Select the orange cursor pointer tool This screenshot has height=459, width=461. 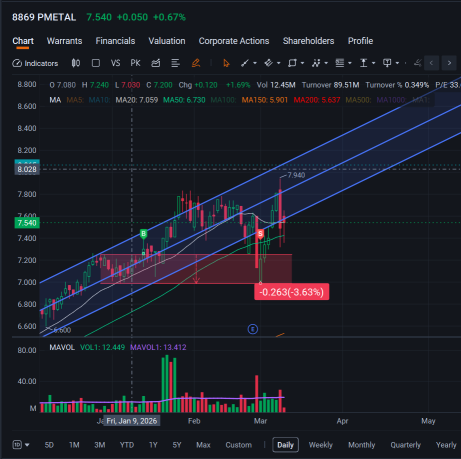(x=226, y=63)
